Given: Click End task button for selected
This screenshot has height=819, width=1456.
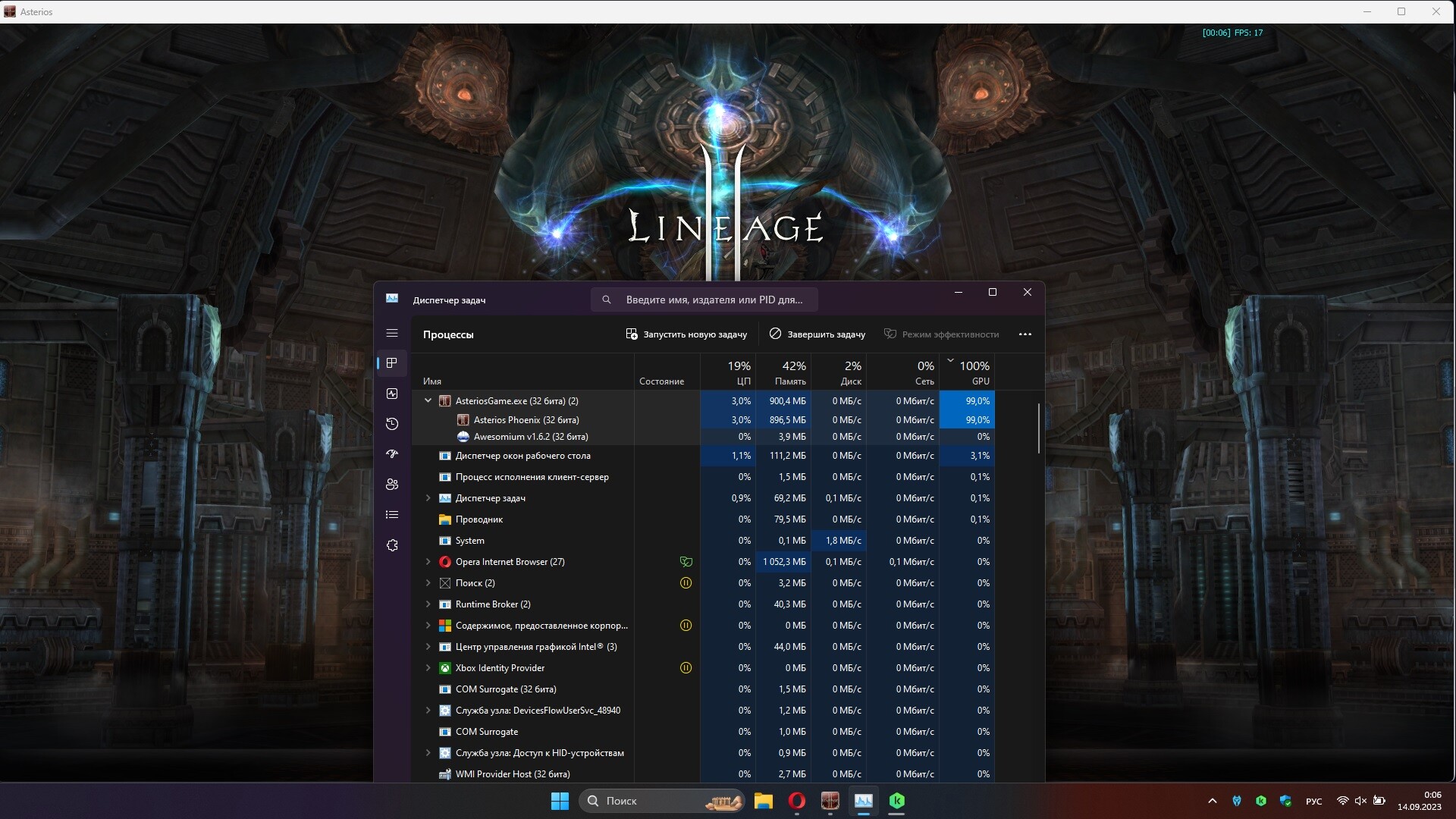Looking at the screenshot, I should click(818, 334).
